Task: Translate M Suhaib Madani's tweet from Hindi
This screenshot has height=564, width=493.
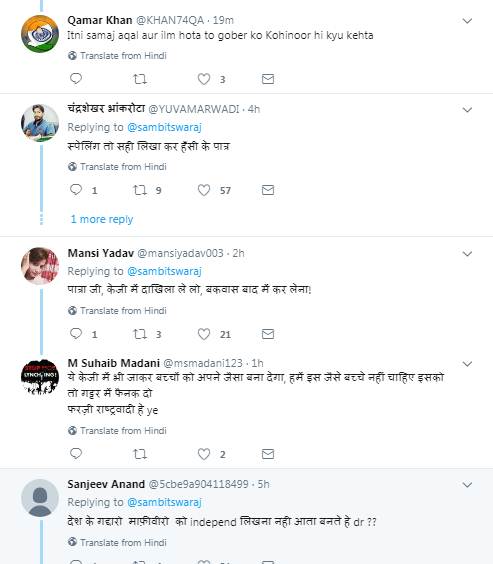Action: tap(118, 431)
